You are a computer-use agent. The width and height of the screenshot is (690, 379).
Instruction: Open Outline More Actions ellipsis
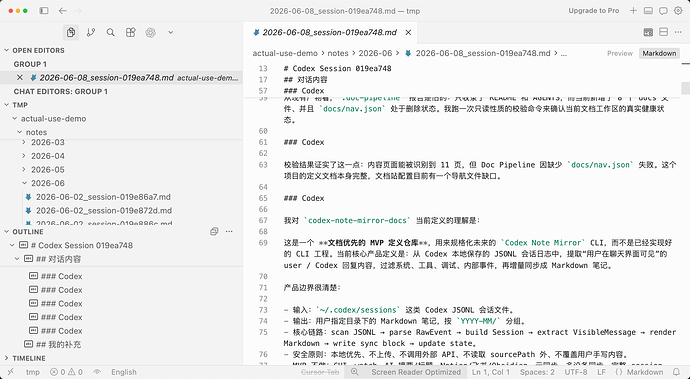pyautogui.click(x=229, y=232)
